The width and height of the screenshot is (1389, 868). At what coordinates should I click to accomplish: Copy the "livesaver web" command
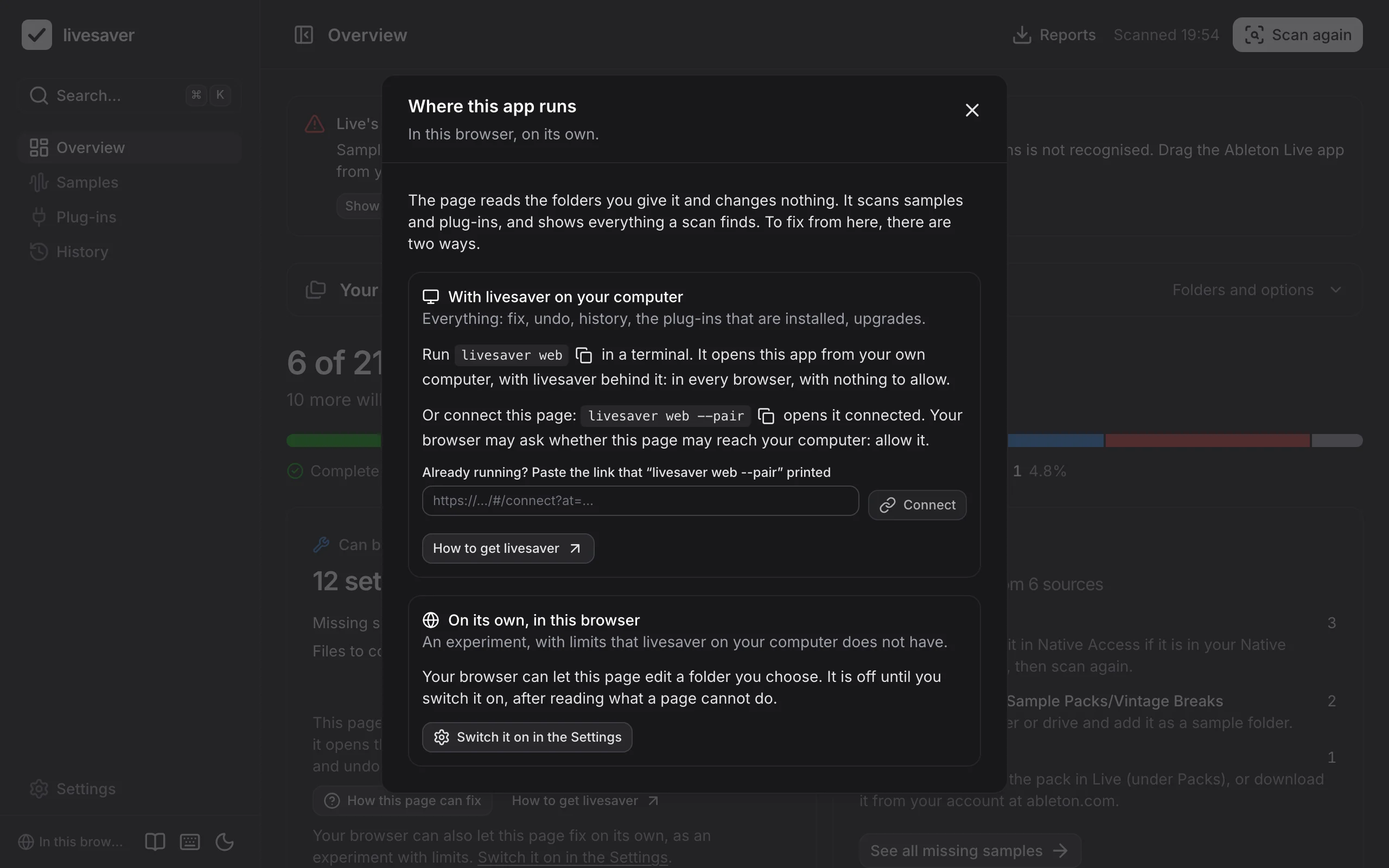coord(584,355)
